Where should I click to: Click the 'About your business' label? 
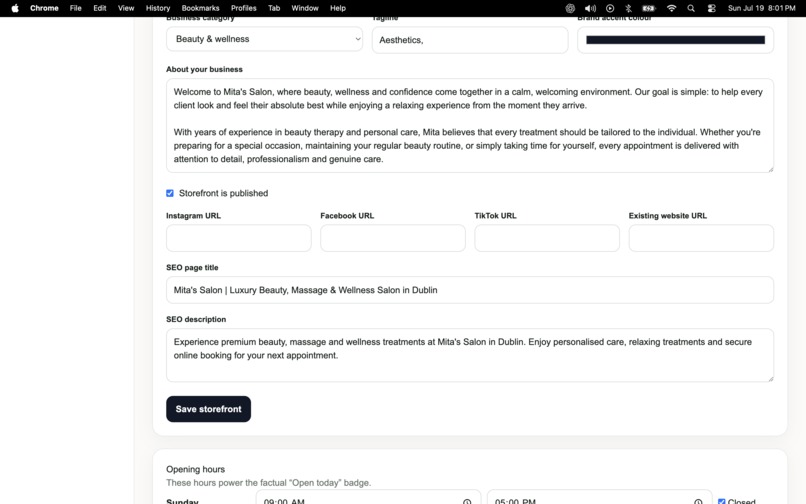click(x=204, y=69)
